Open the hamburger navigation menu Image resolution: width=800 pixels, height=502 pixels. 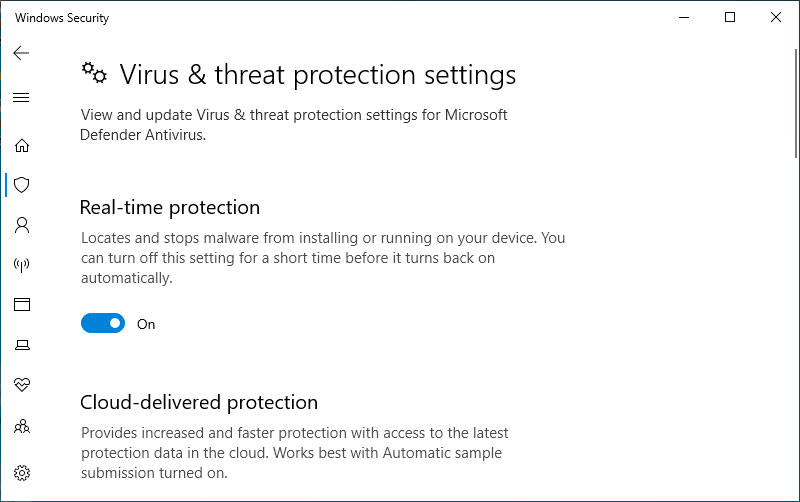point(21,97)
